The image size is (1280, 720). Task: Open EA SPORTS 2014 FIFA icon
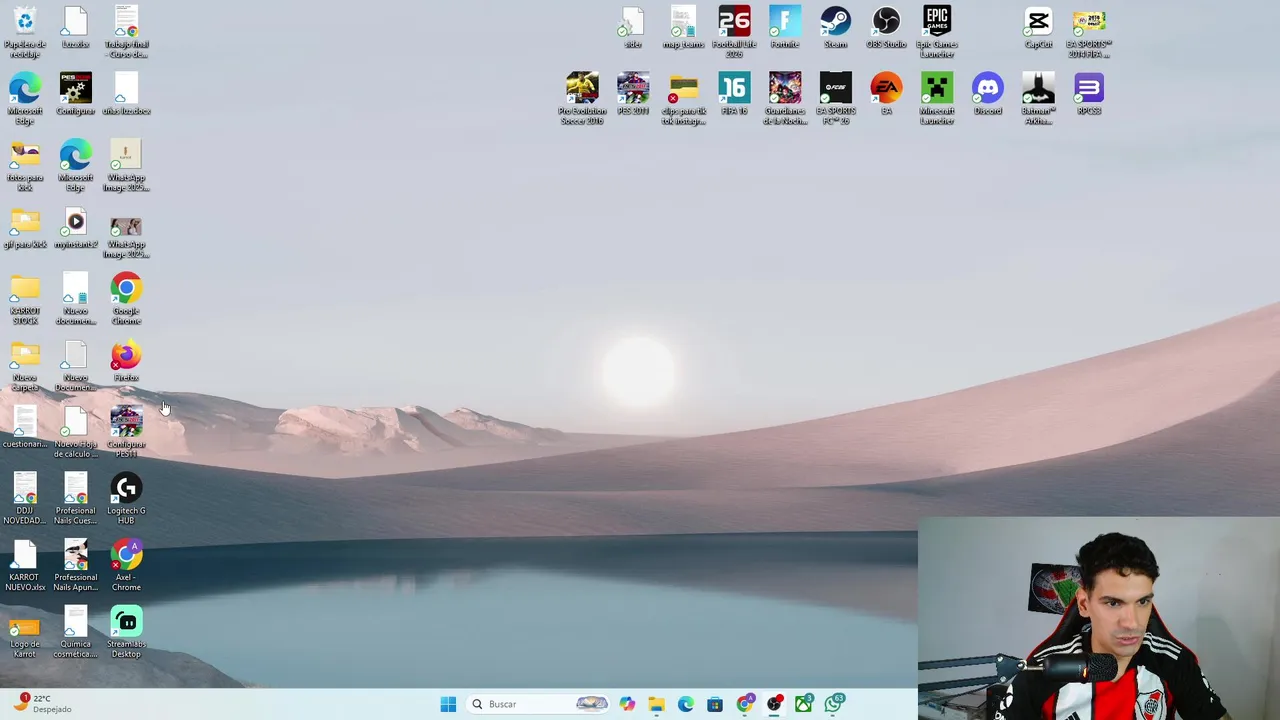coord(1089,32)
